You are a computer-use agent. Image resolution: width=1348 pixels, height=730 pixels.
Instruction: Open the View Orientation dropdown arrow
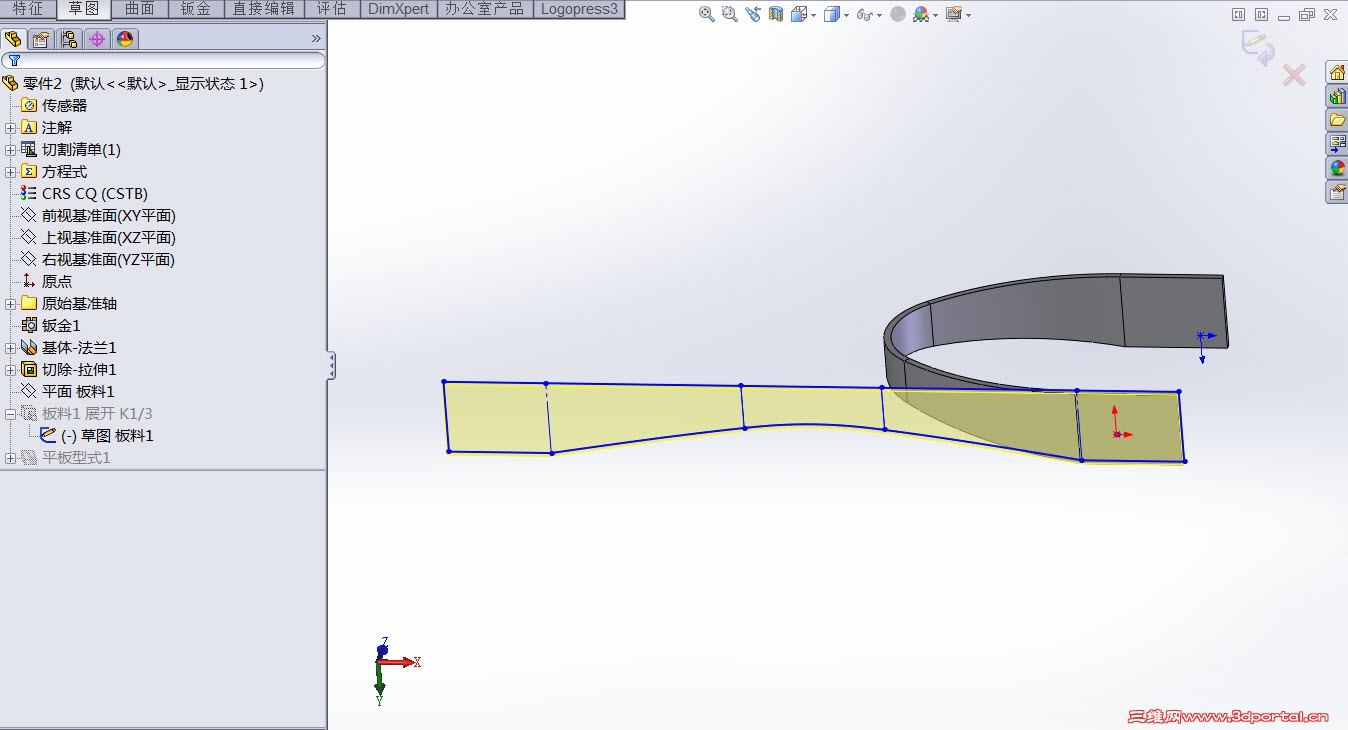813,15
